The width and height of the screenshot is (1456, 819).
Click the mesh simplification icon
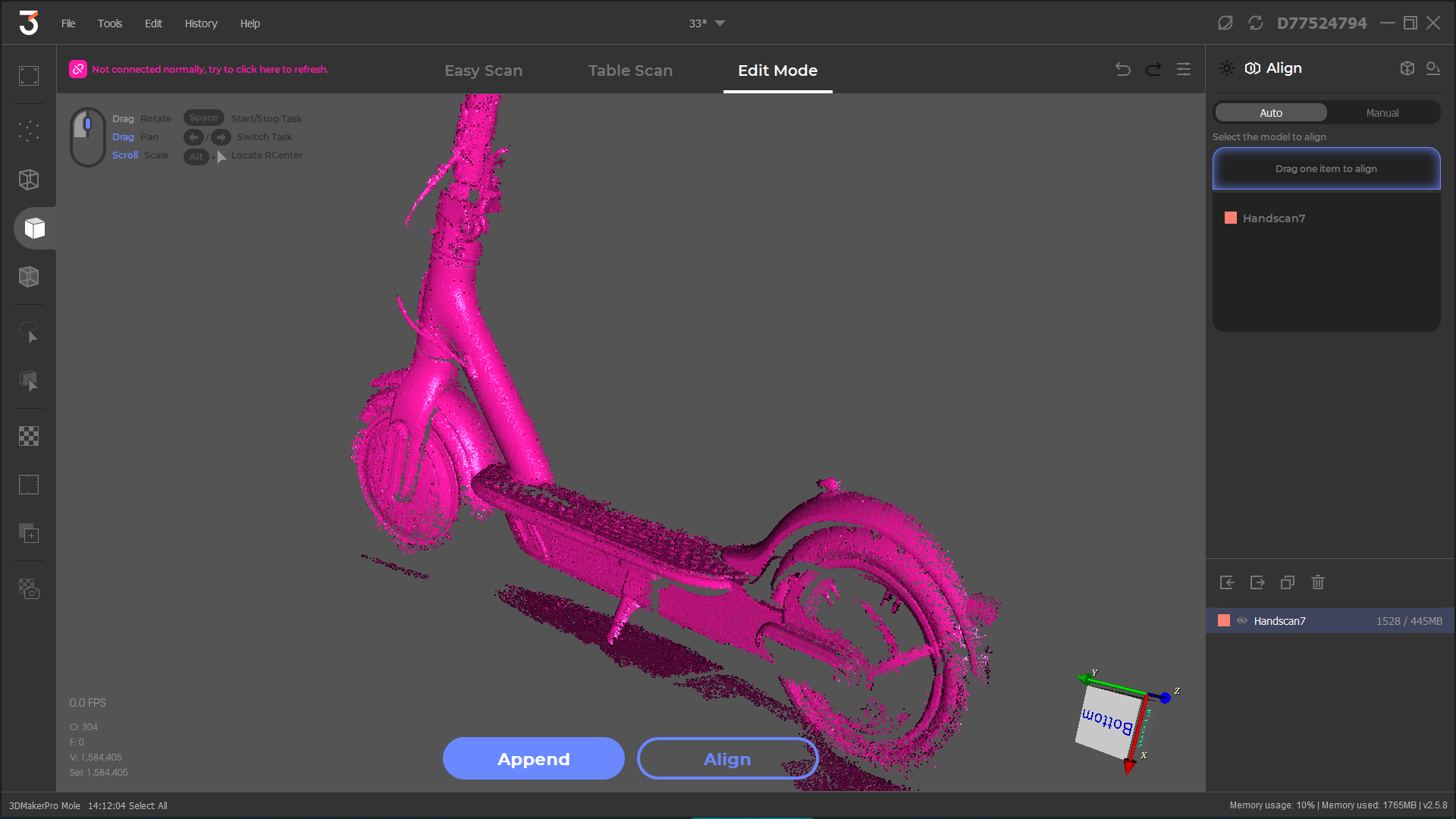pos(28,437)
